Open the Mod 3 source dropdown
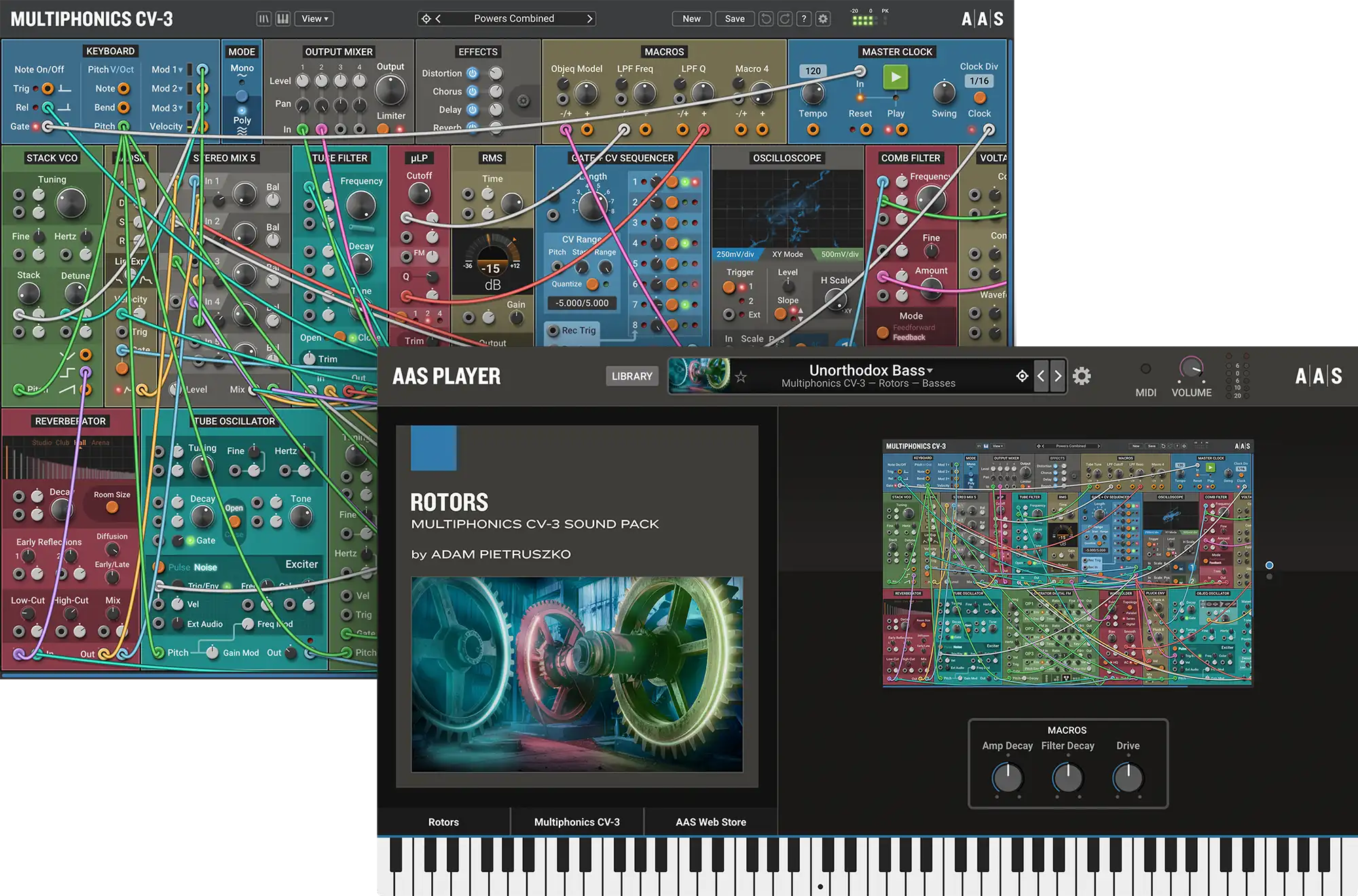1358x896 pixels. 167,108
